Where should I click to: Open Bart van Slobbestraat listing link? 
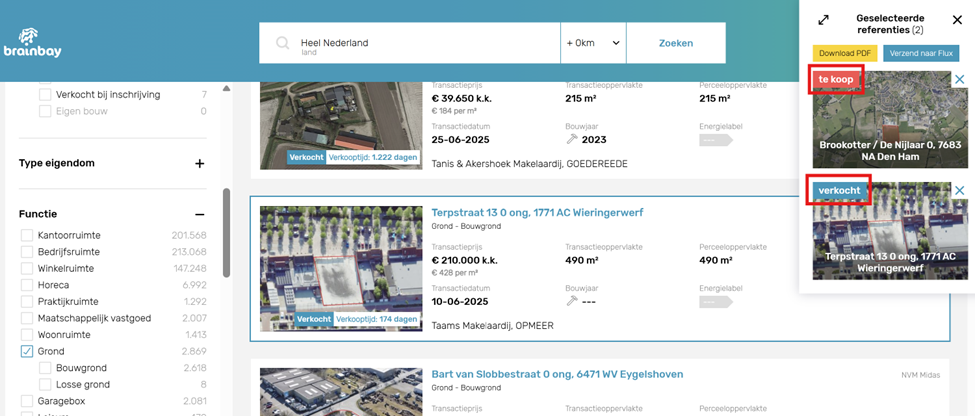(x=557, y=374)
